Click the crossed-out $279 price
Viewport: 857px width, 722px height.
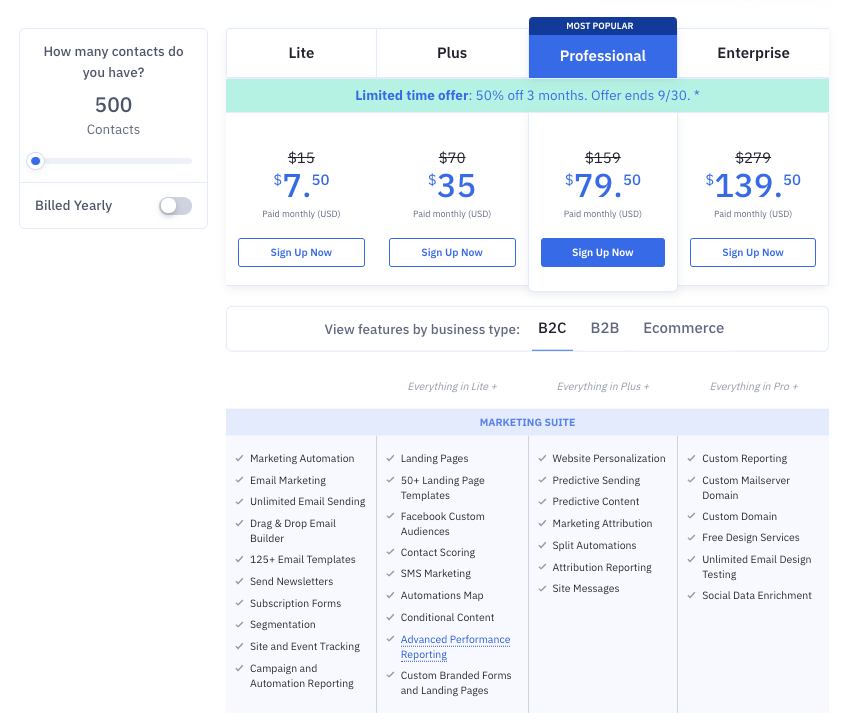pyautogui.click(x=753, y=158)
